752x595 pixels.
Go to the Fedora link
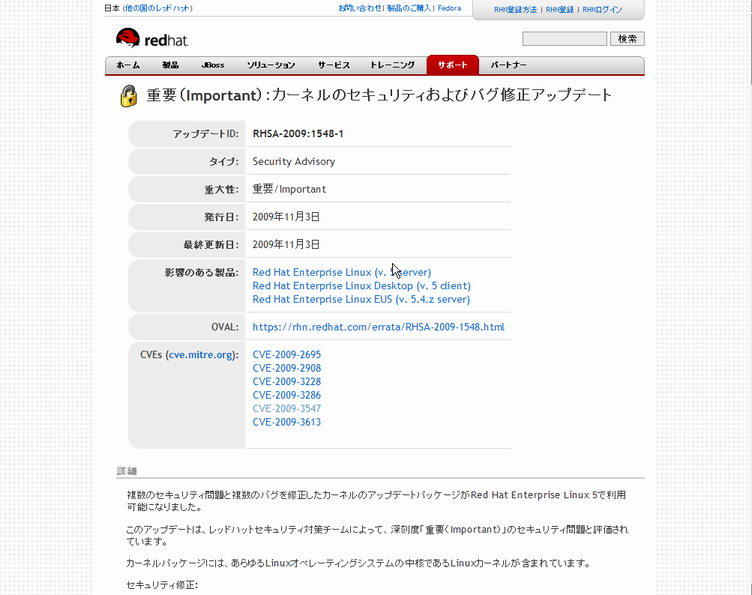(449, 8)
